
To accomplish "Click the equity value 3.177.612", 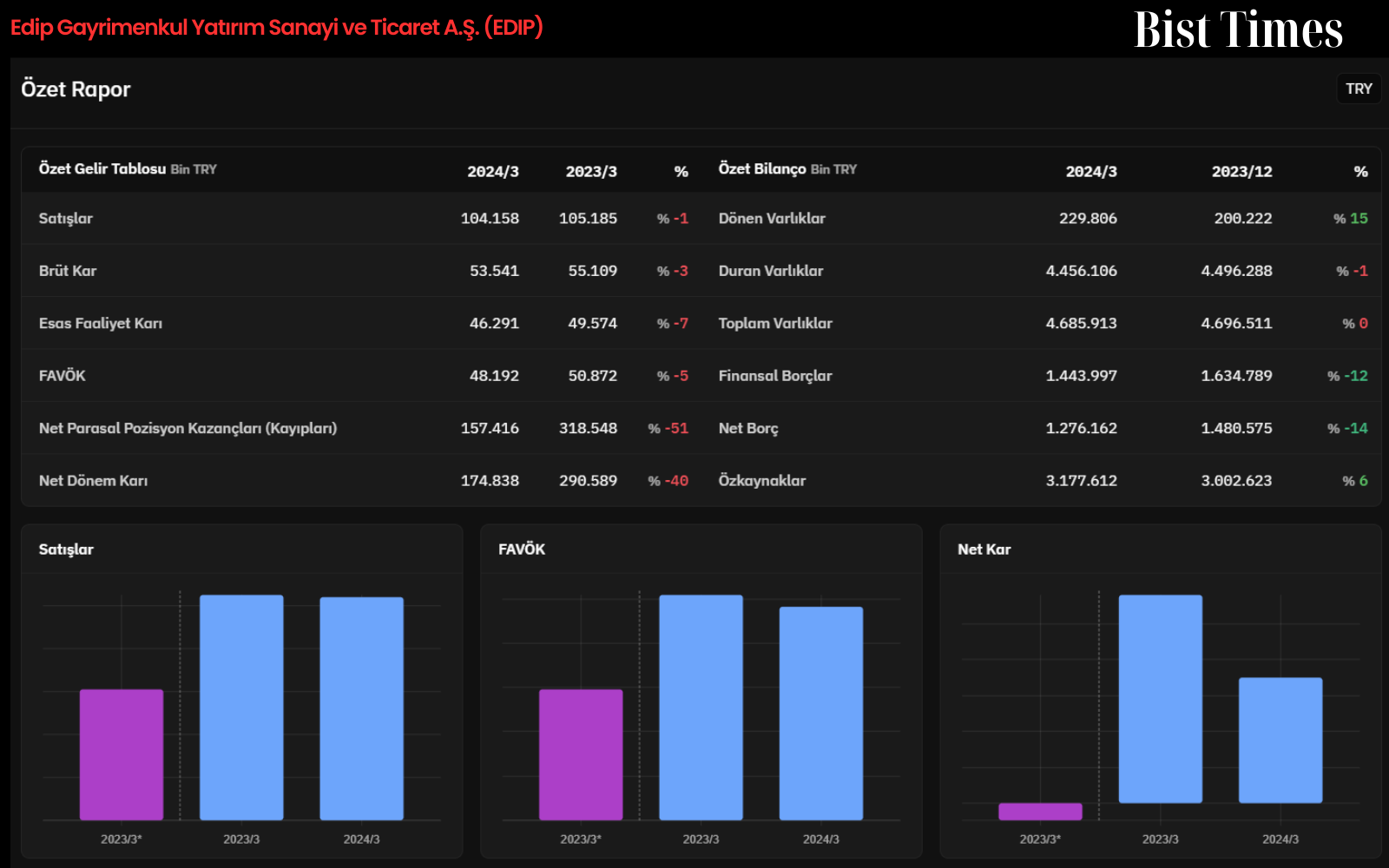I will coord(1081,481).
